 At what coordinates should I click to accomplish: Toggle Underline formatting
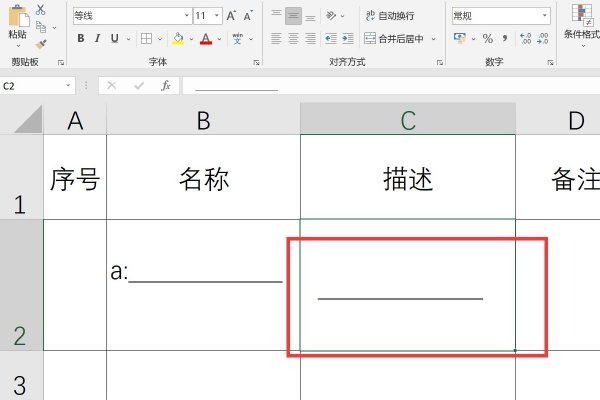coord(114,38)
